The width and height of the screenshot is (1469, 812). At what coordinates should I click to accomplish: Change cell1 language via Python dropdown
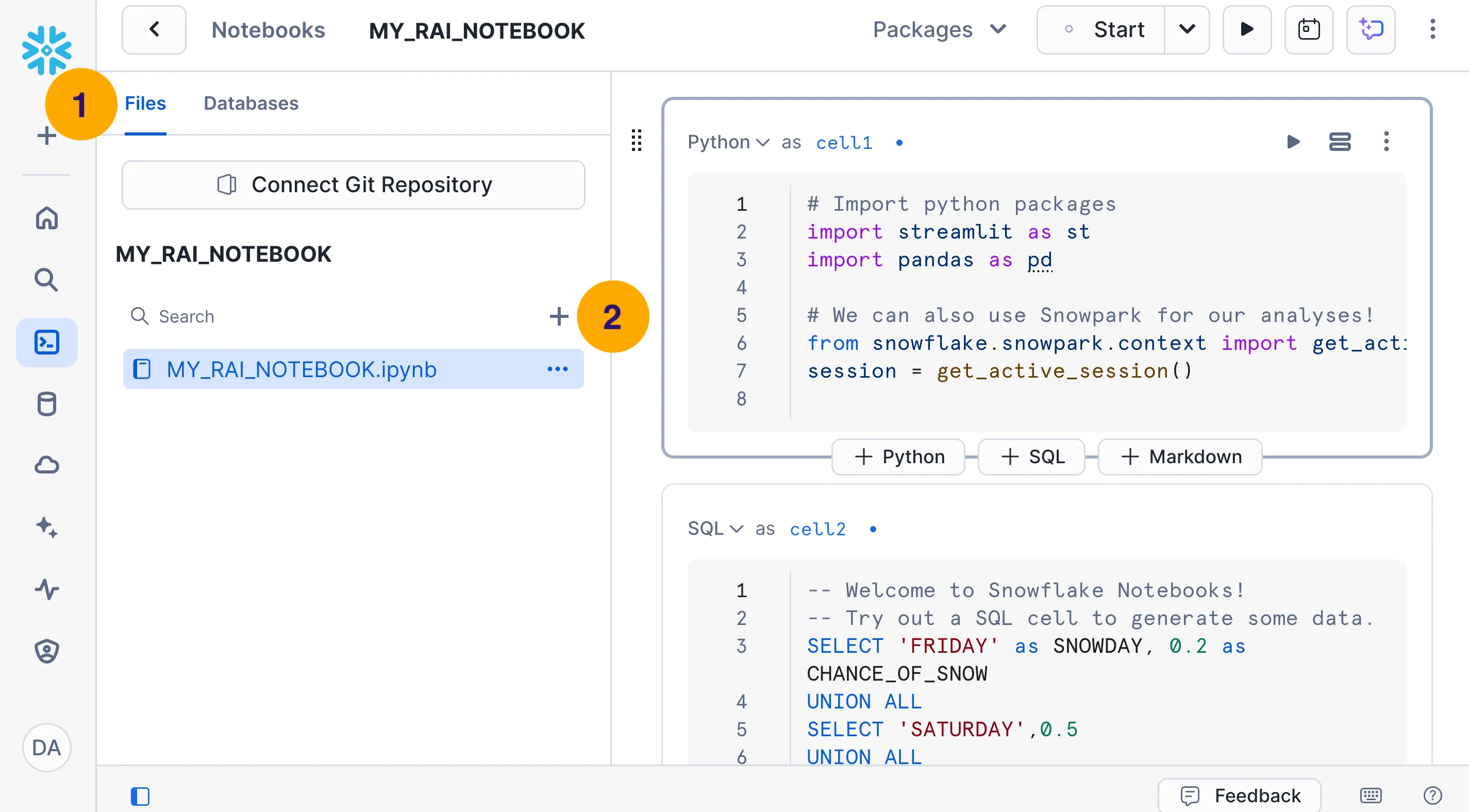coord(728,142)
